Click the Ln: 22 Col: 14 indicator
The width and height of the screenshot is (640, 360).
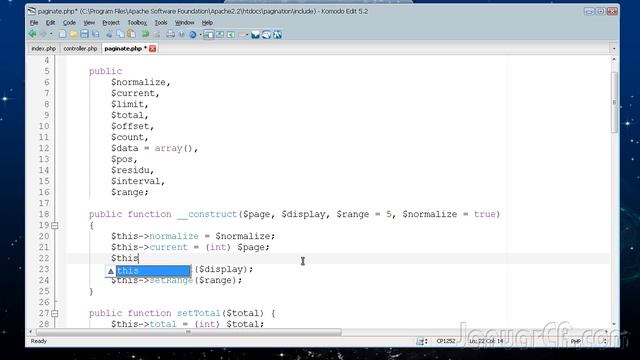(x=486, y=341)
